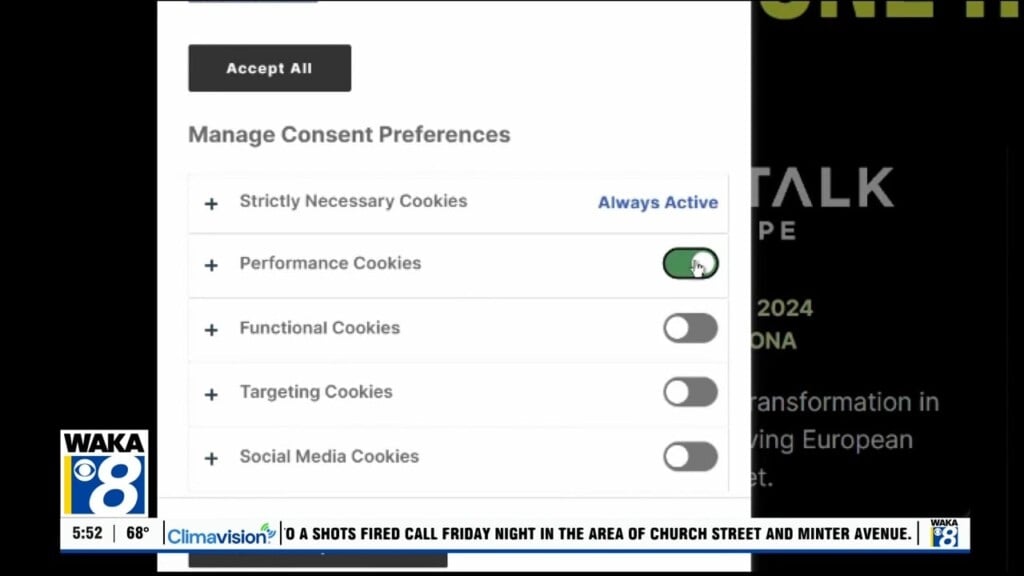Click the 68° temperature readout
The image size is (1024, 576).
pos(138,534)
